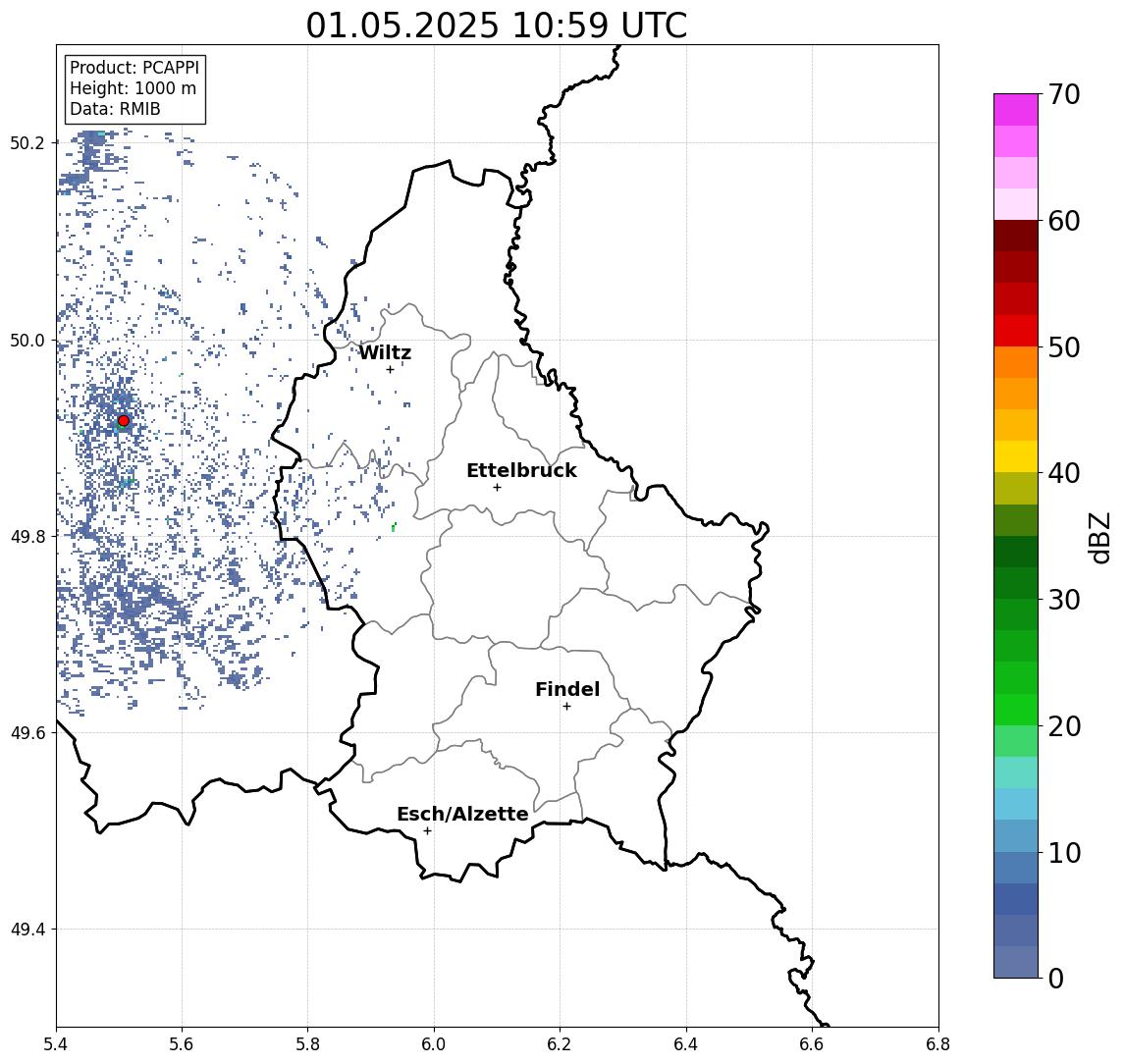The image size is (1124, 1064).
Task: Click the Findel station label
Action: (x=567, y=689)
